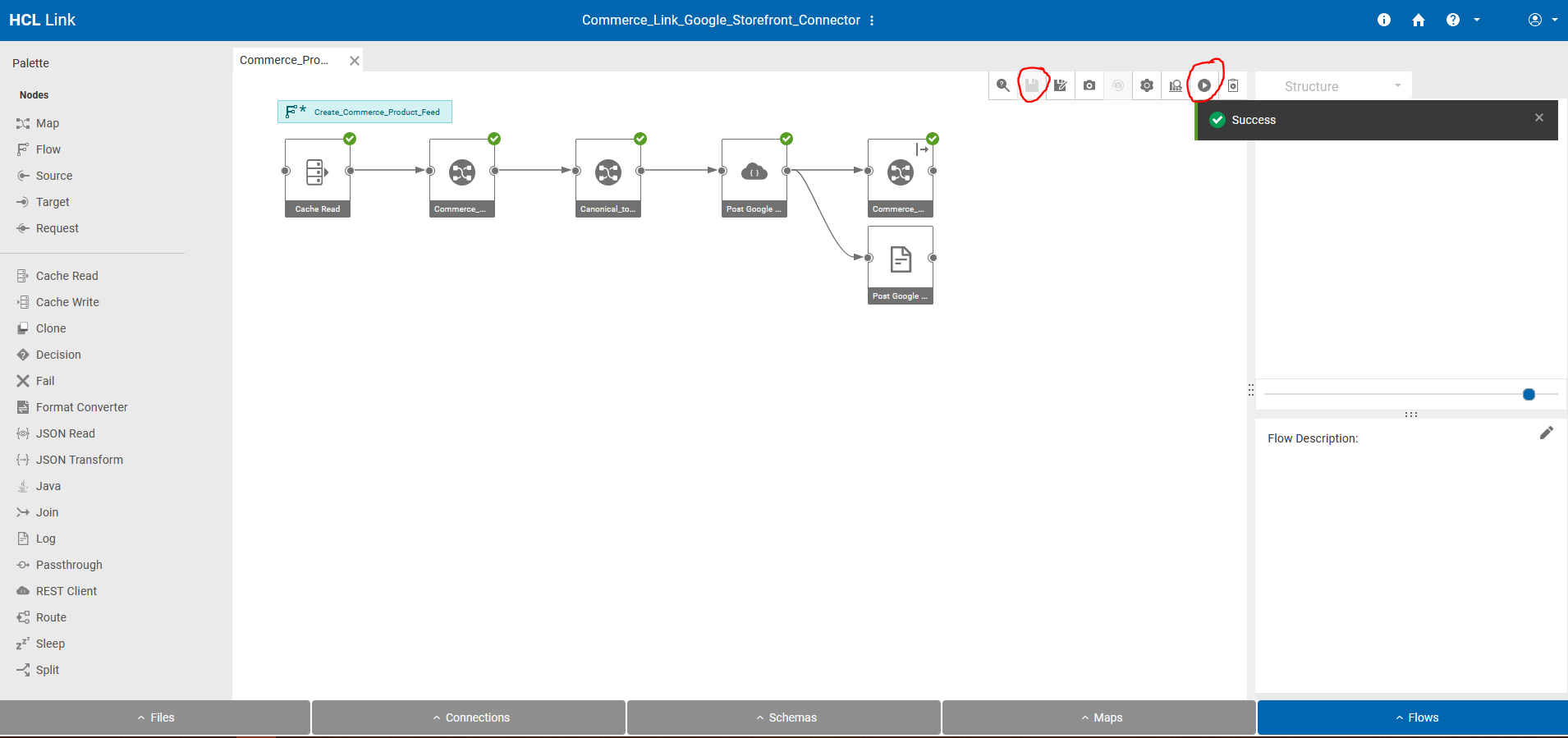This screenshot has width=1568, height=738.
Task: Select Java palette item
Action: (39, 486)
